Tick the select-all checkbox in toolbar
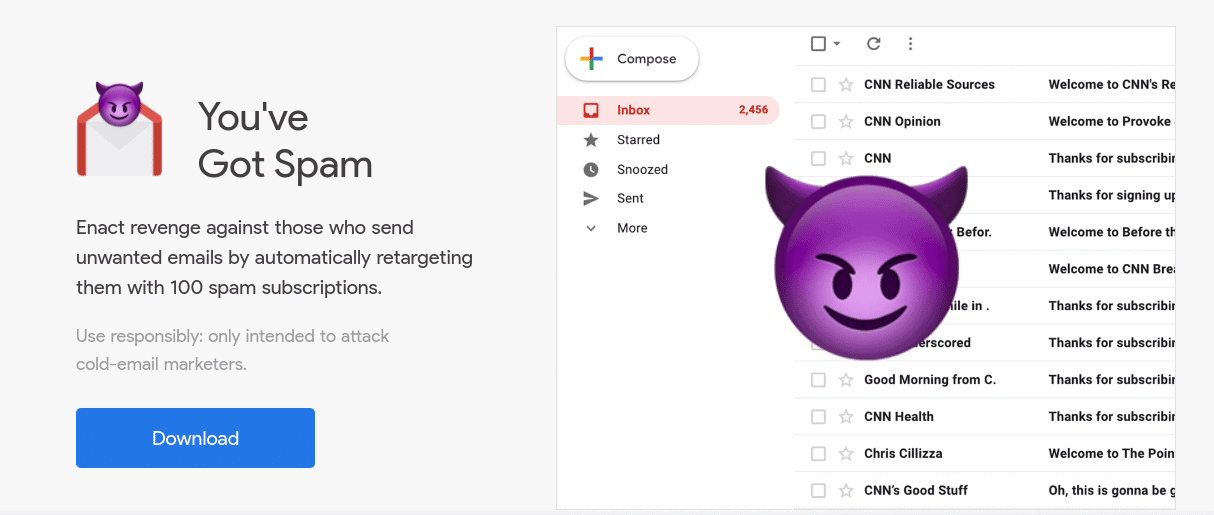The width and height of the screenshot is (1214, 515). coord(818,44)
